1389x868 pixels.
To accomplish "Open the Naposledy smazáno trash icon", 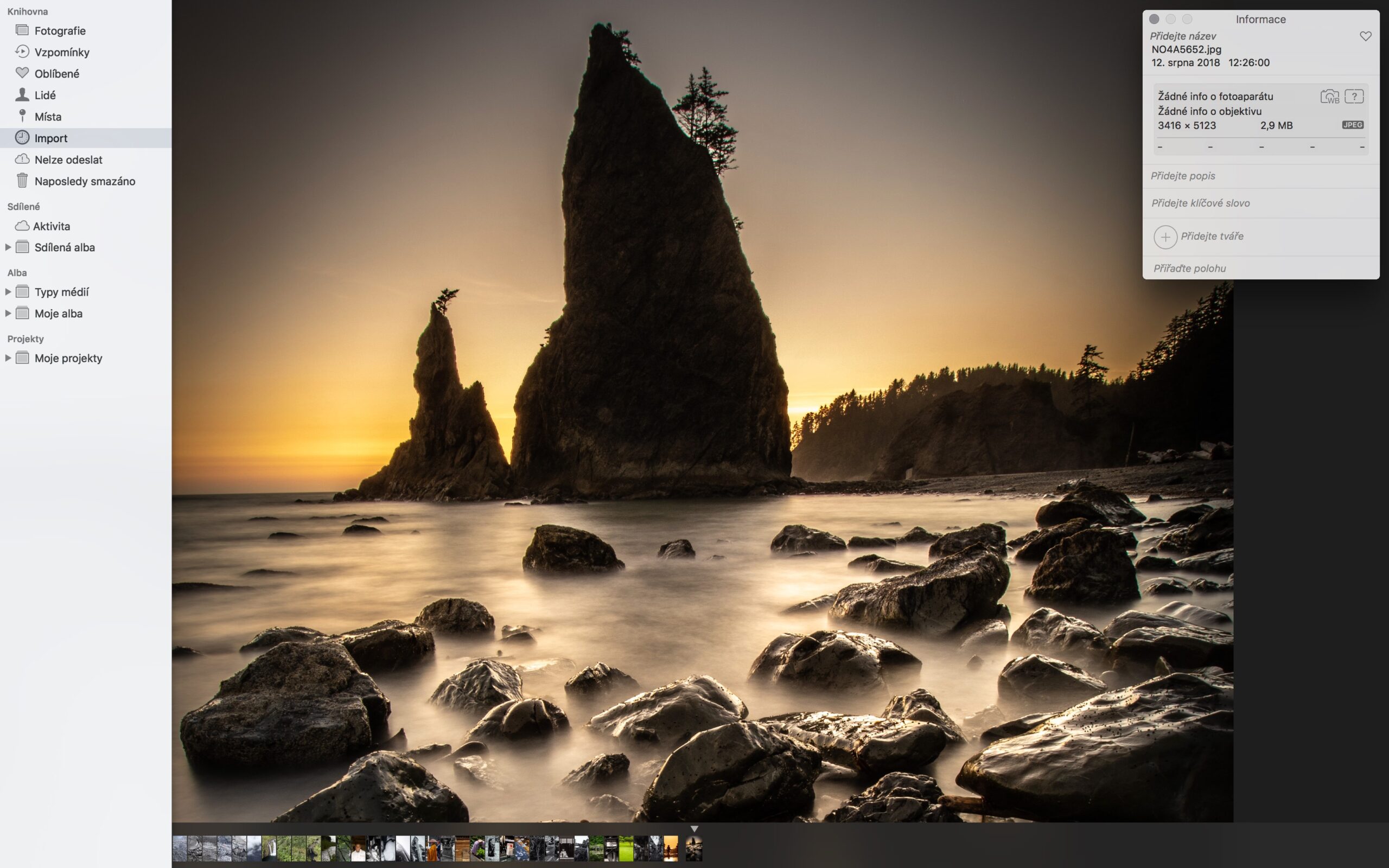I will (x=22, y=181).
